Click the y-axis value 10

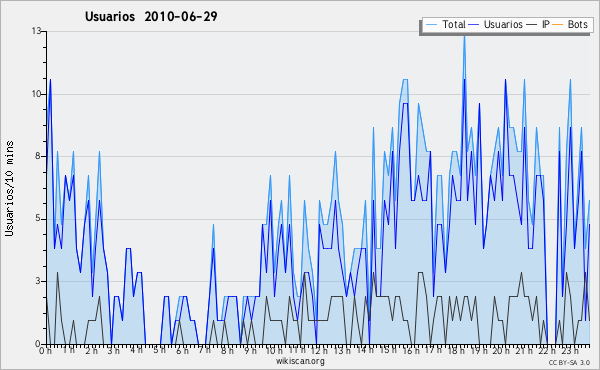coord(36,94)
